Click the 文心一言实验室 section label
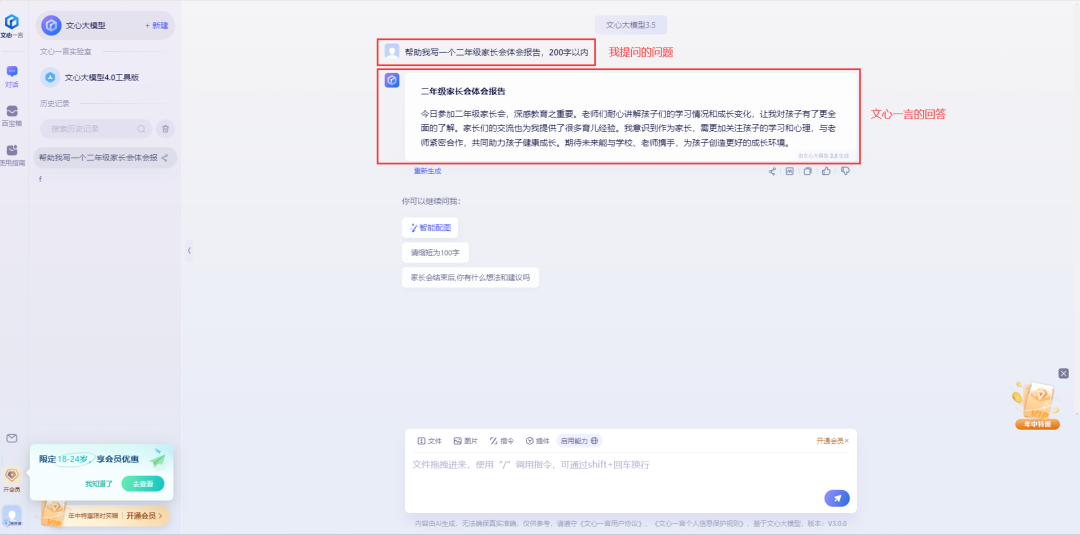The image size is (1080, 535). pos(66,52)
